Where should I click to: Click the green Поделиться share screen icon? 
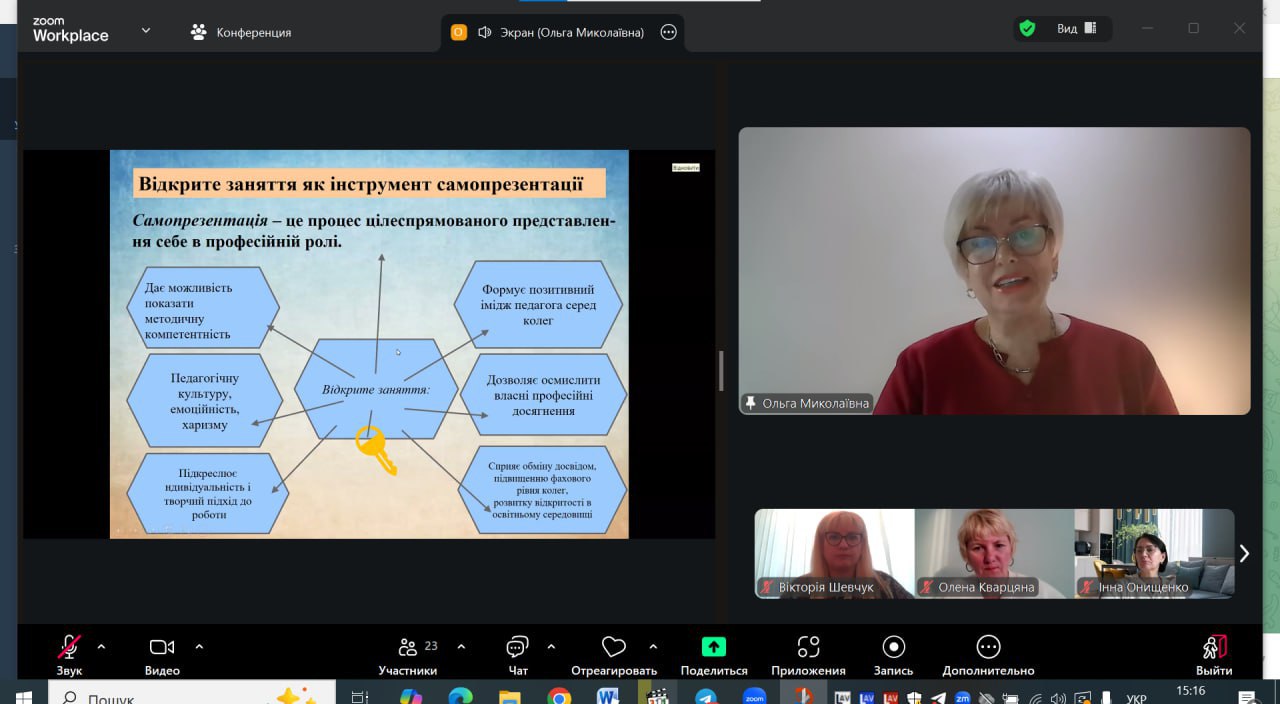713,647
